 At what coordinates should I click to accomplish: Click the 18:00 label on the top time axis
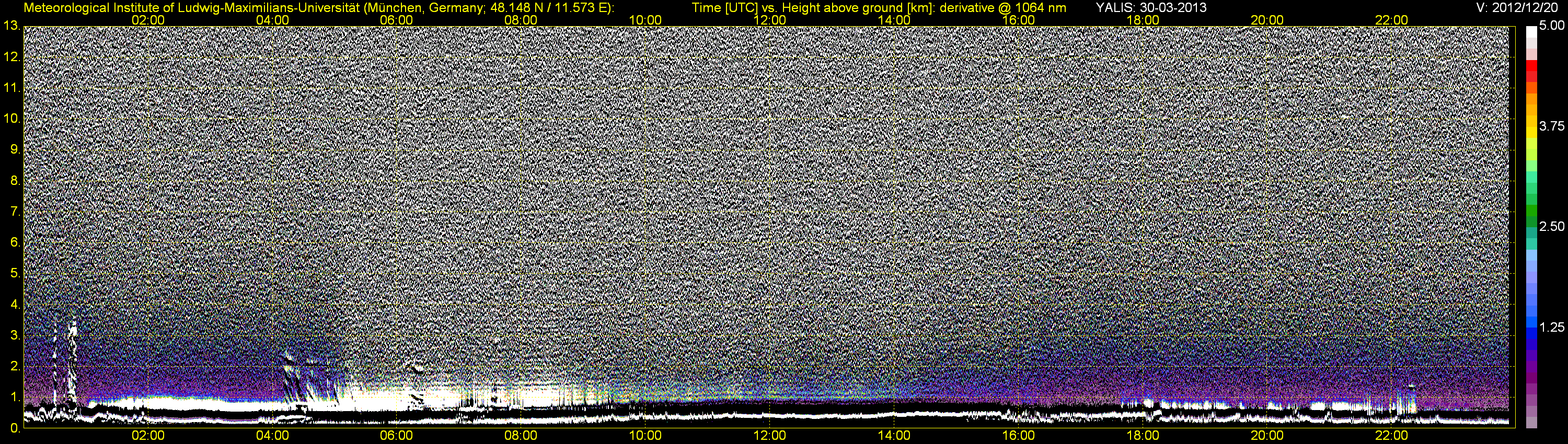[1143, 20]
